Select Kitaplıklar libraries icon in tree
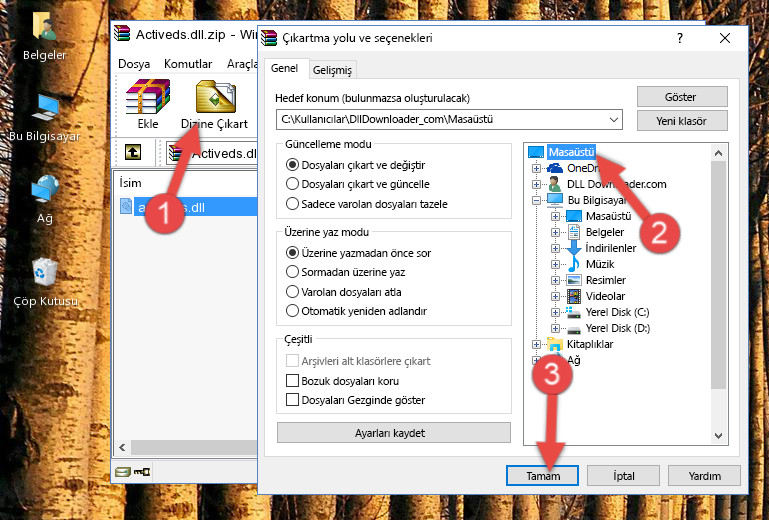This screenshot has height=520, width=769. tap(555, 344)
